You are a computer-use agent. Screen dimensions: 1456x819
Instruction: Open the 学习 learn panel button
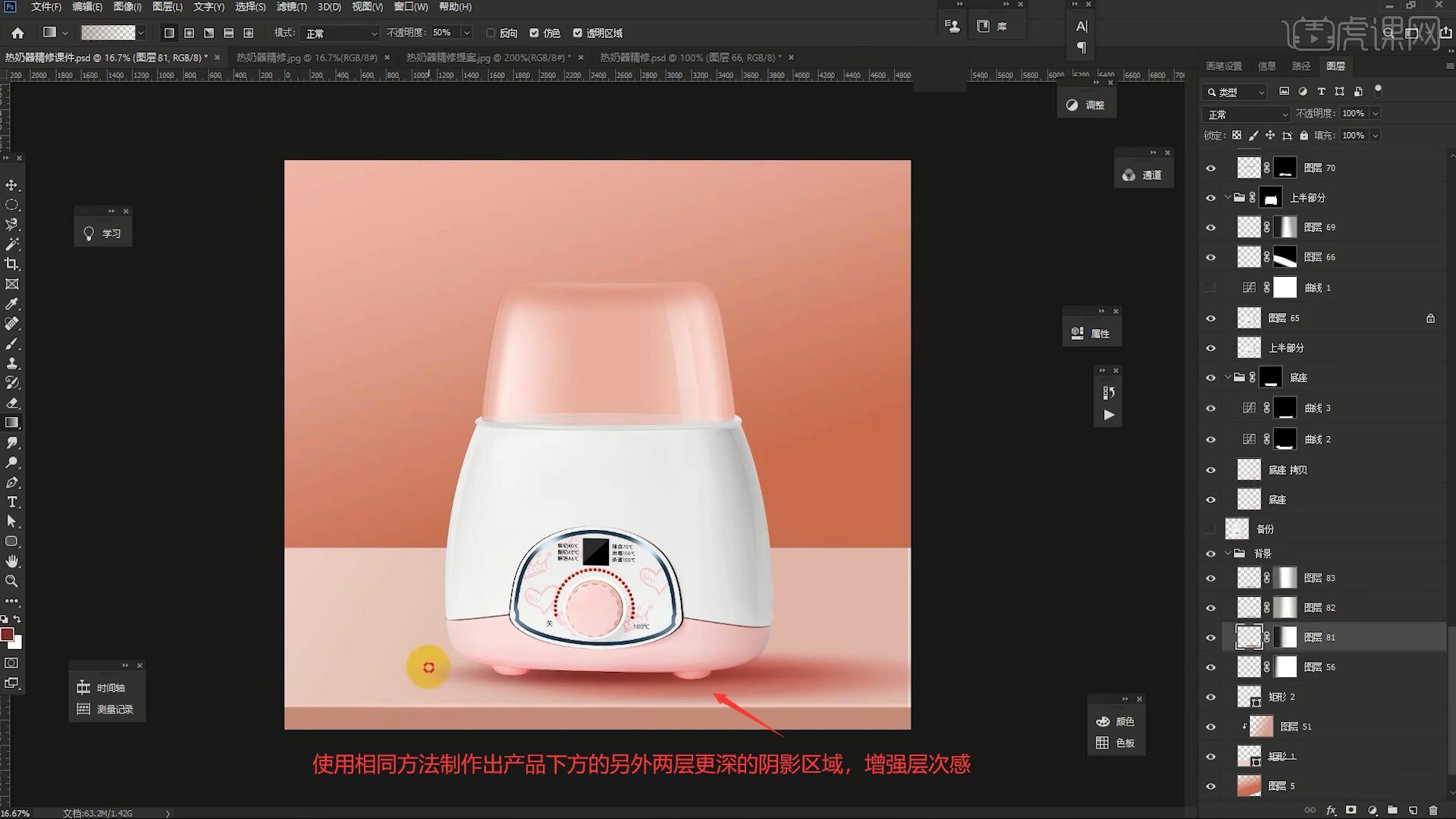(103, 234)
